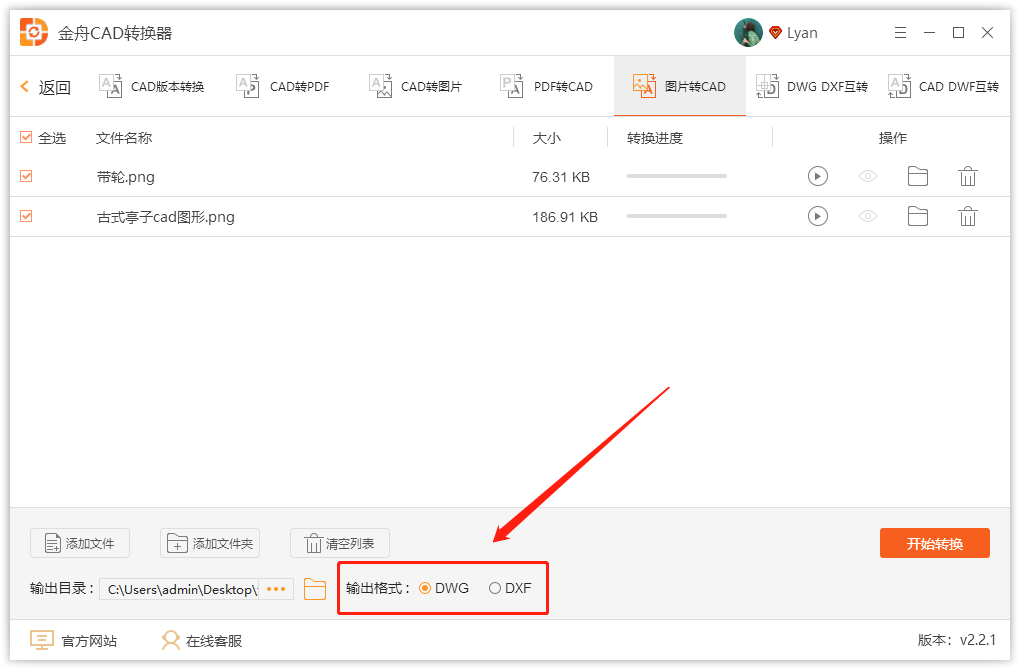Open the output folder for 带轮.png
The height and width of the screenshot is (670, 1020).
tap(917, 176)
